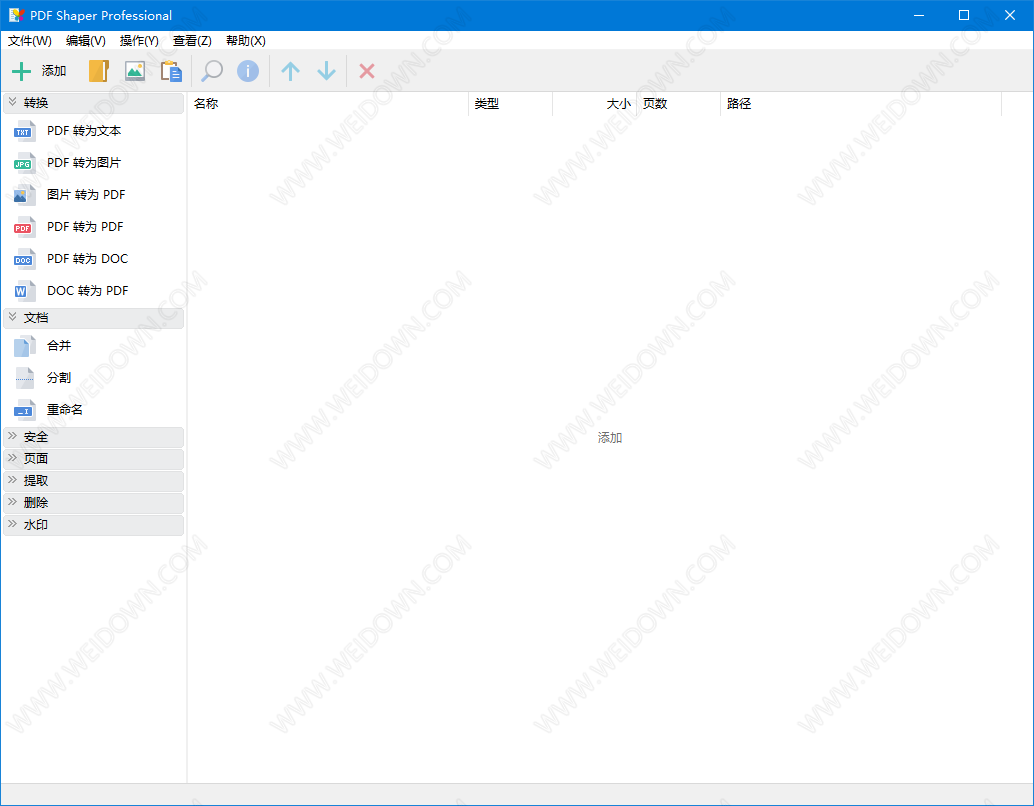Sort by the 页数 column header
This screenshot has width=1034, height=806.
[678, 104]
